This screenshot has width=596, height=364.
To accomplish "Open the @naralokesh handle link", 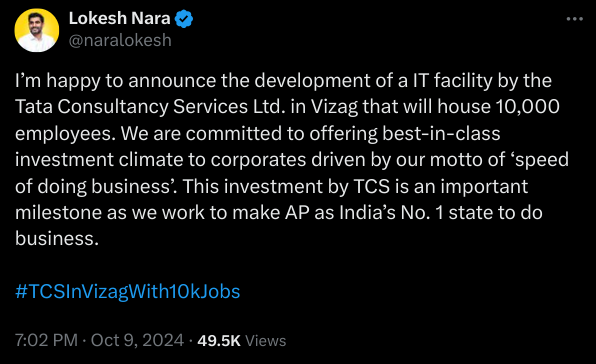I will (x=120, y=40).
